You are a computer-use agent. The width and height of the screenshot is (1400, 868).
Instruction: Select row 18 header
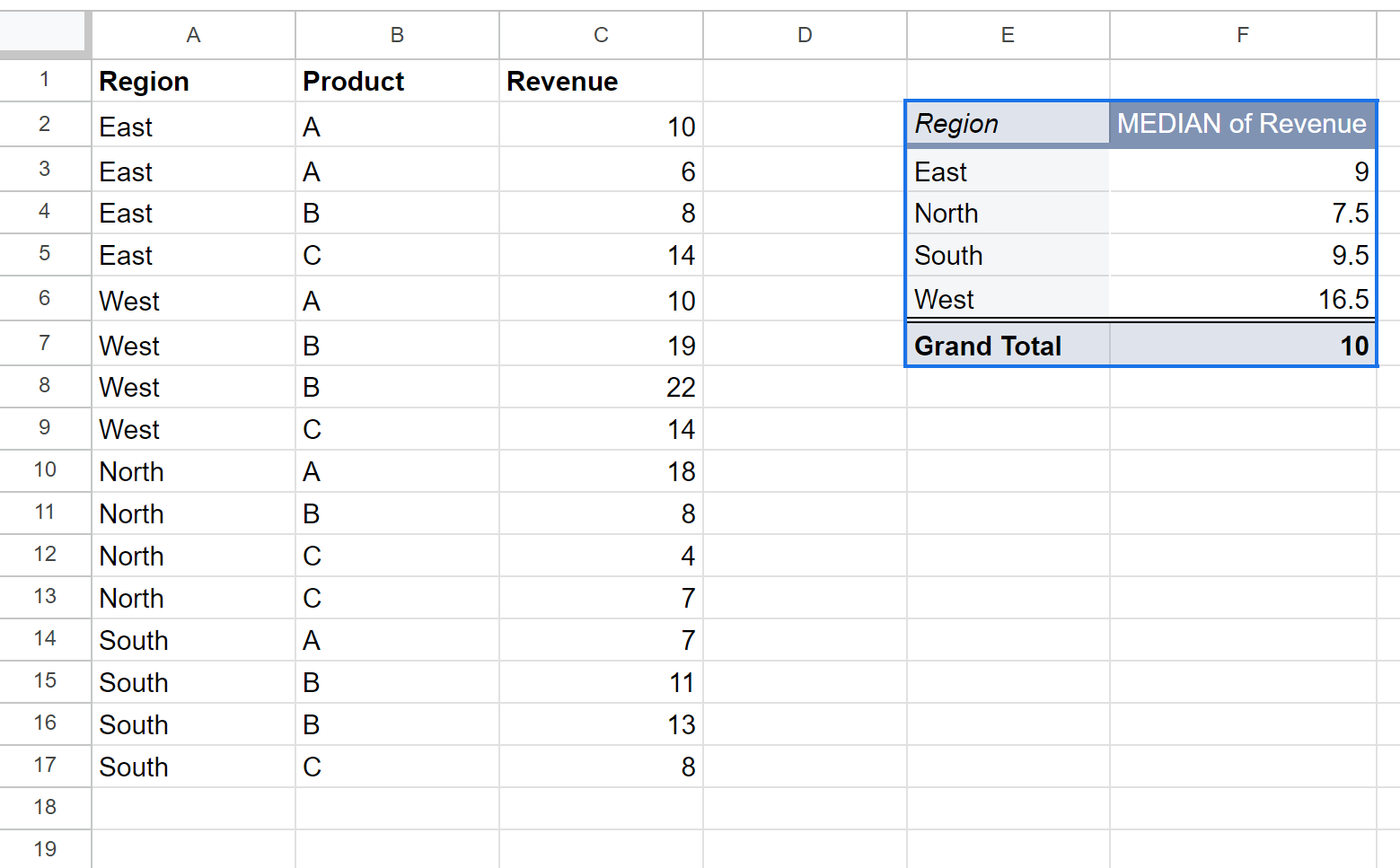coord(45,808)
